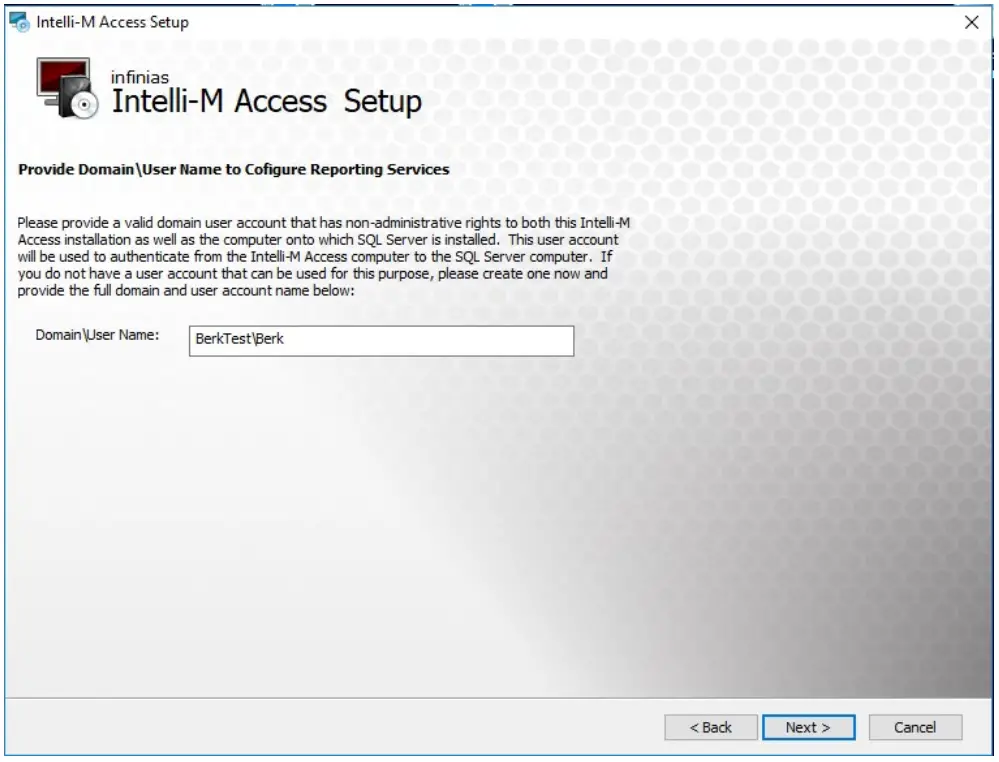
Task: Click the Next > button
Action: (x=809, y=727)
